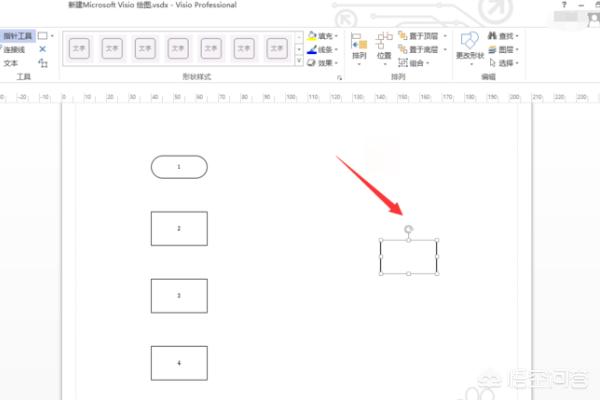Open the 线条 line dropdown
Image resolution: width=600 pixels, height=400 pixels.
click(x=323, y=49)
